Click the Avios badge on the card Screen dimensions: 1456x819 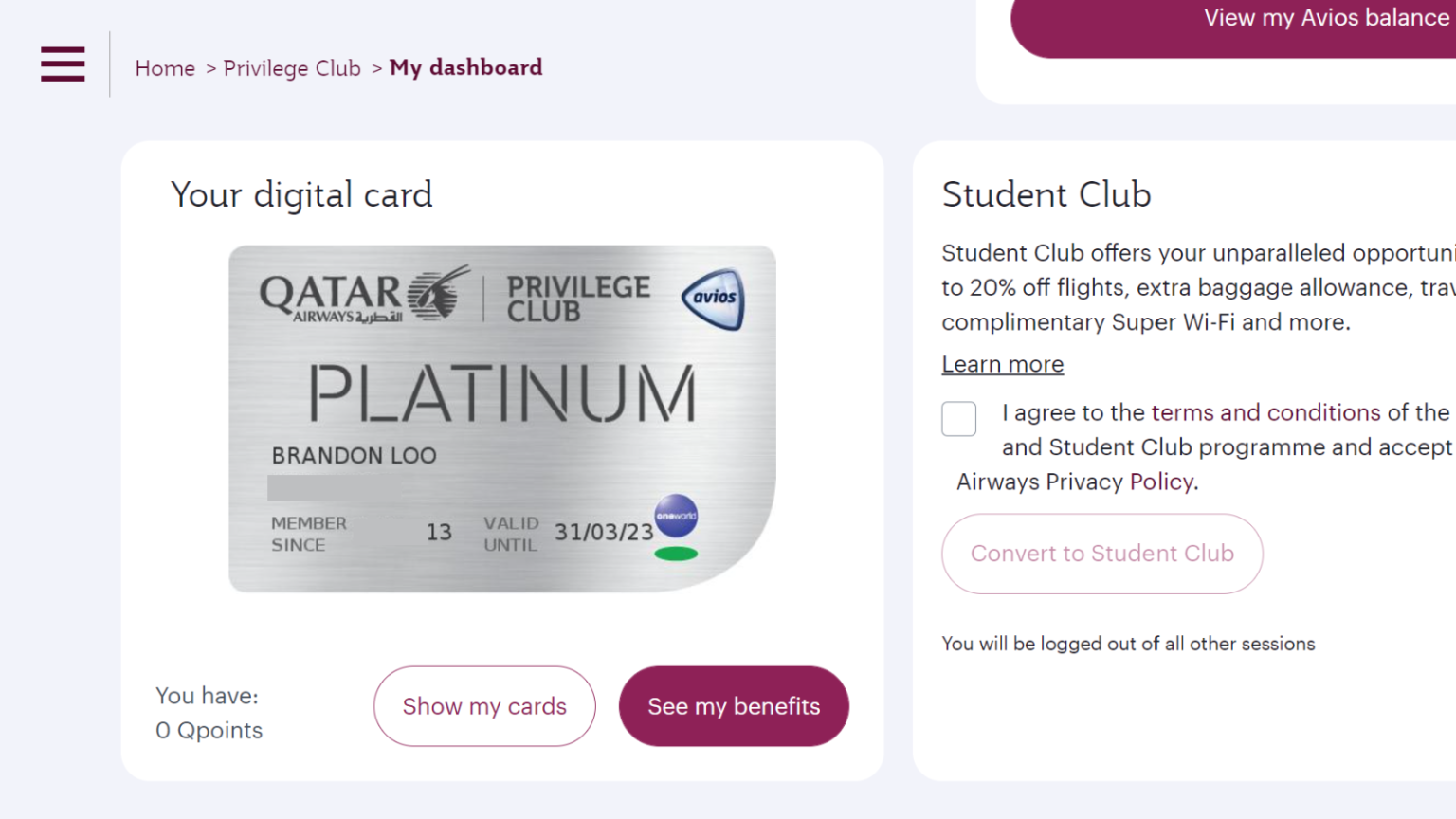pos(718,299)
